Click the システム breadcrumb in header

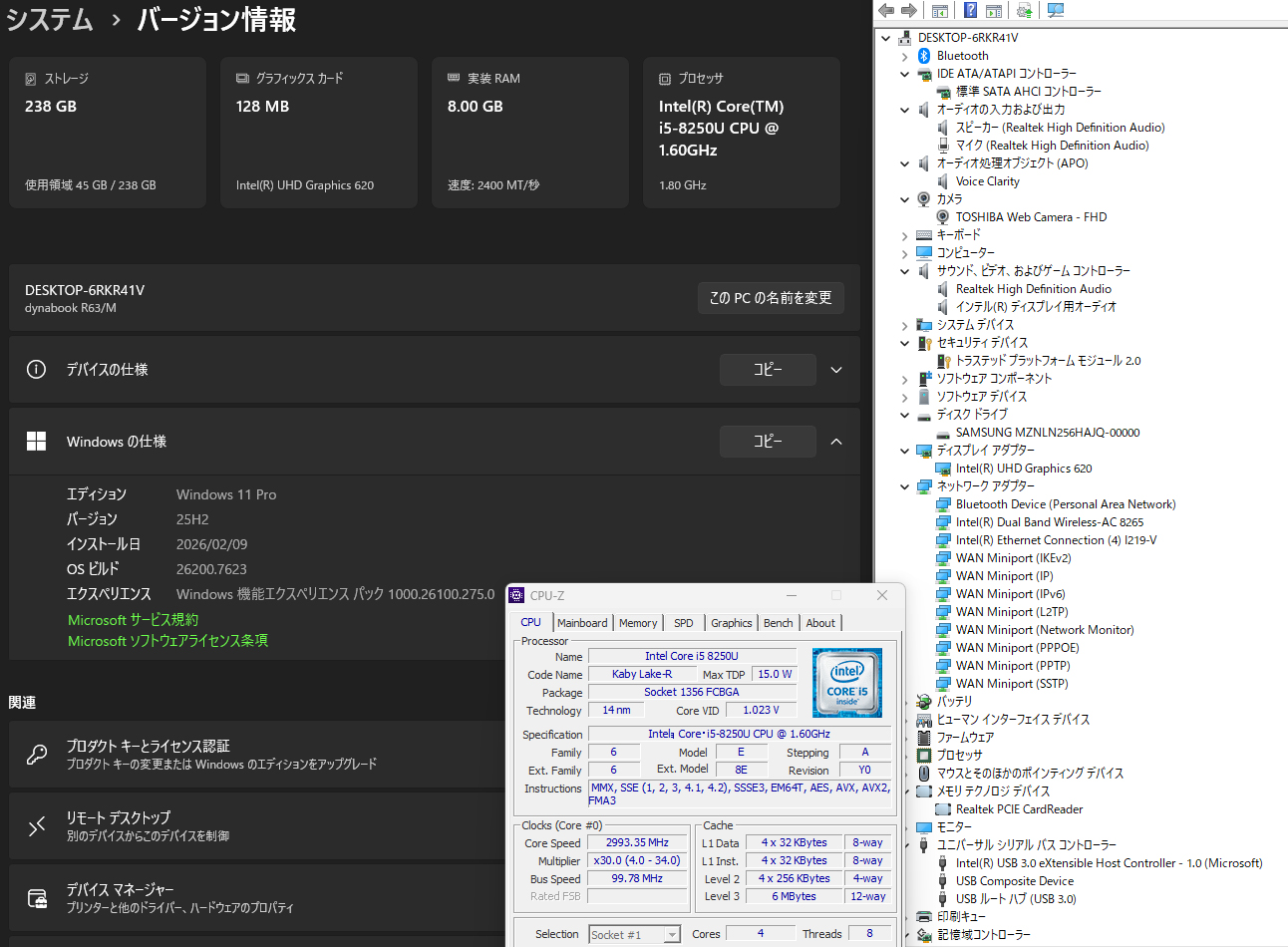point(50,20)
